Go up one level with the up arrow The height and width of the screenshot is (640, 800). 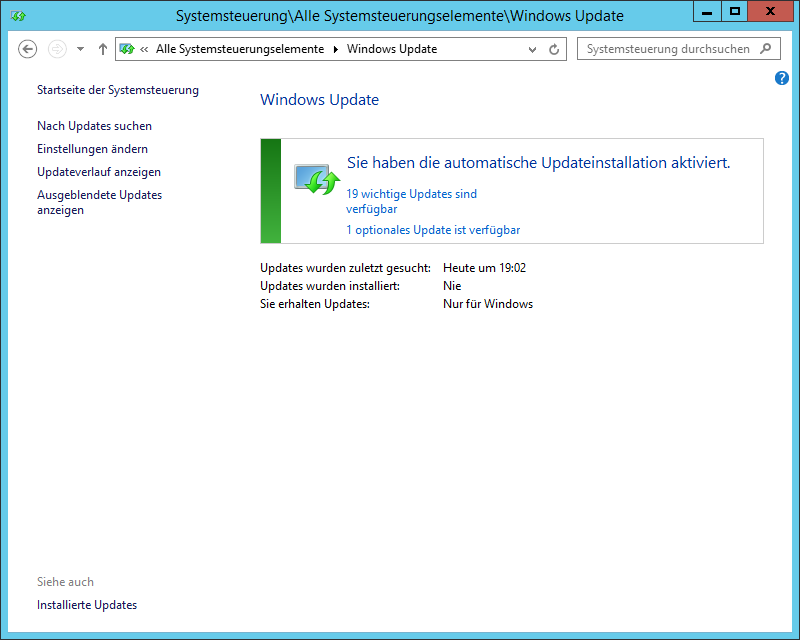(103, 49)
